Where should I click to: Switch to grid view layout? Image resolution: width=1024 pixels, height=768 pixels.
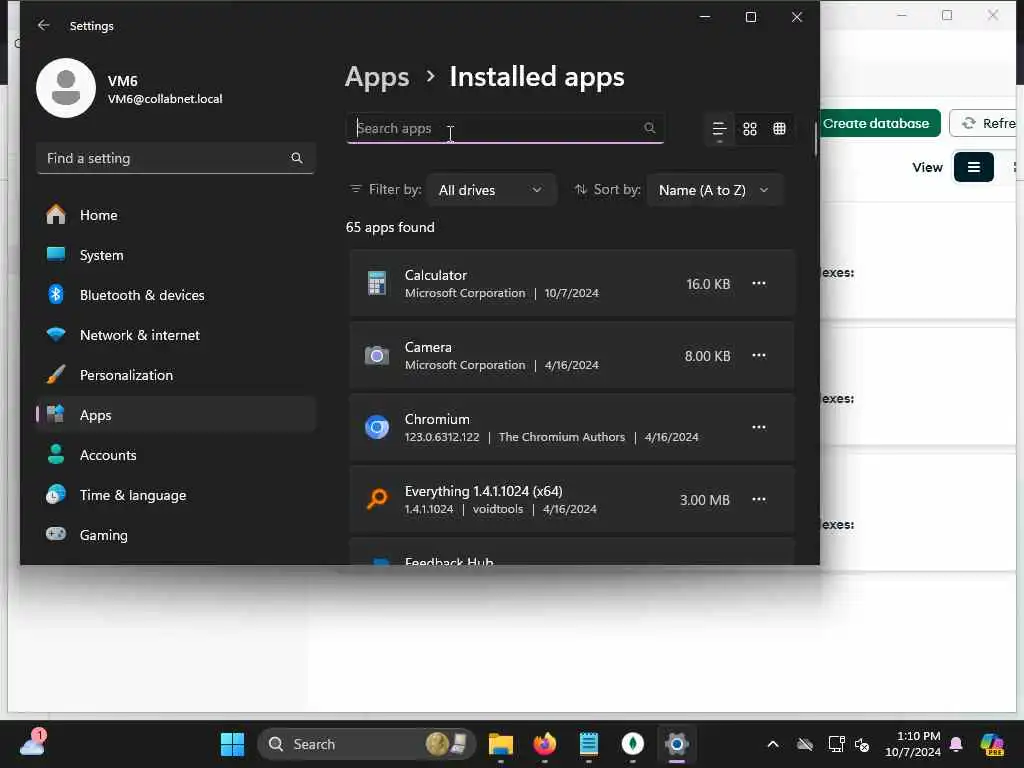click(750, 129)
